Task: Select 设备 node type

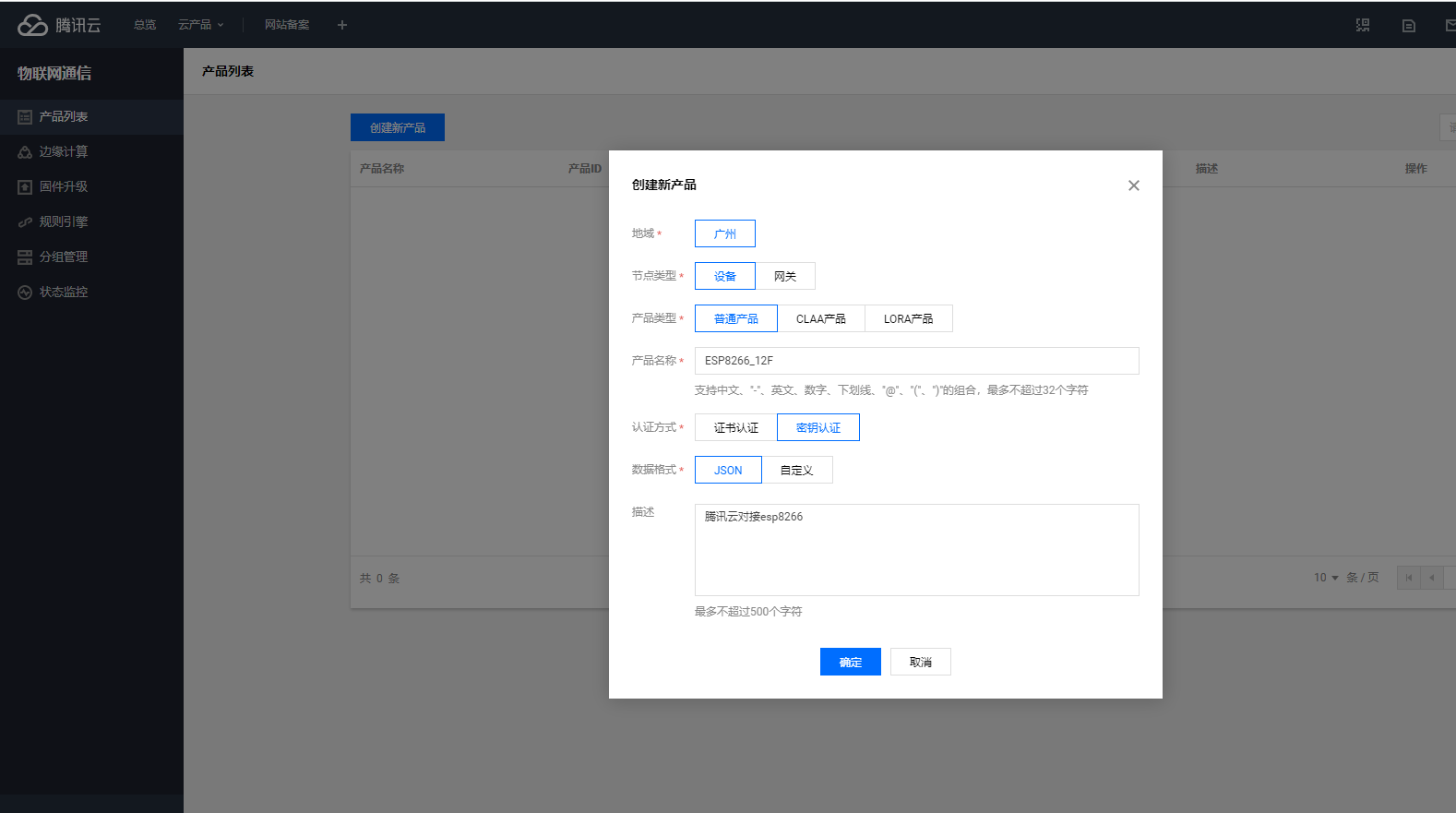Action: click(725, 276)
